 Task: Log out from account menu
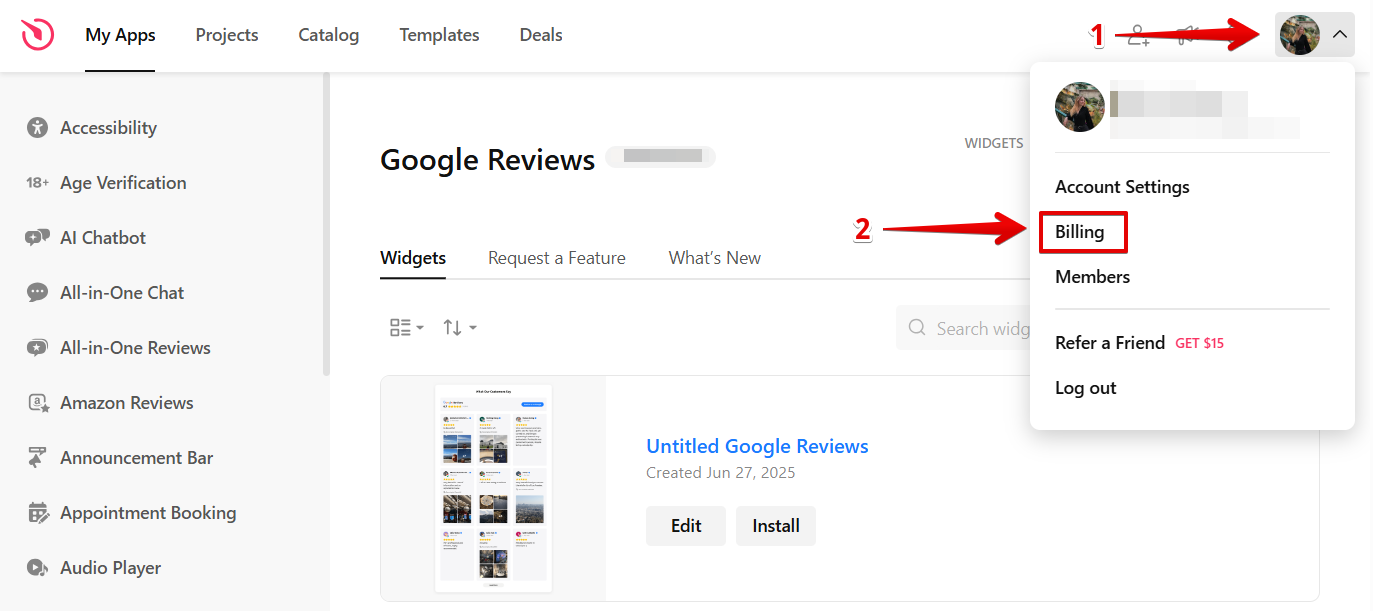1086,388
